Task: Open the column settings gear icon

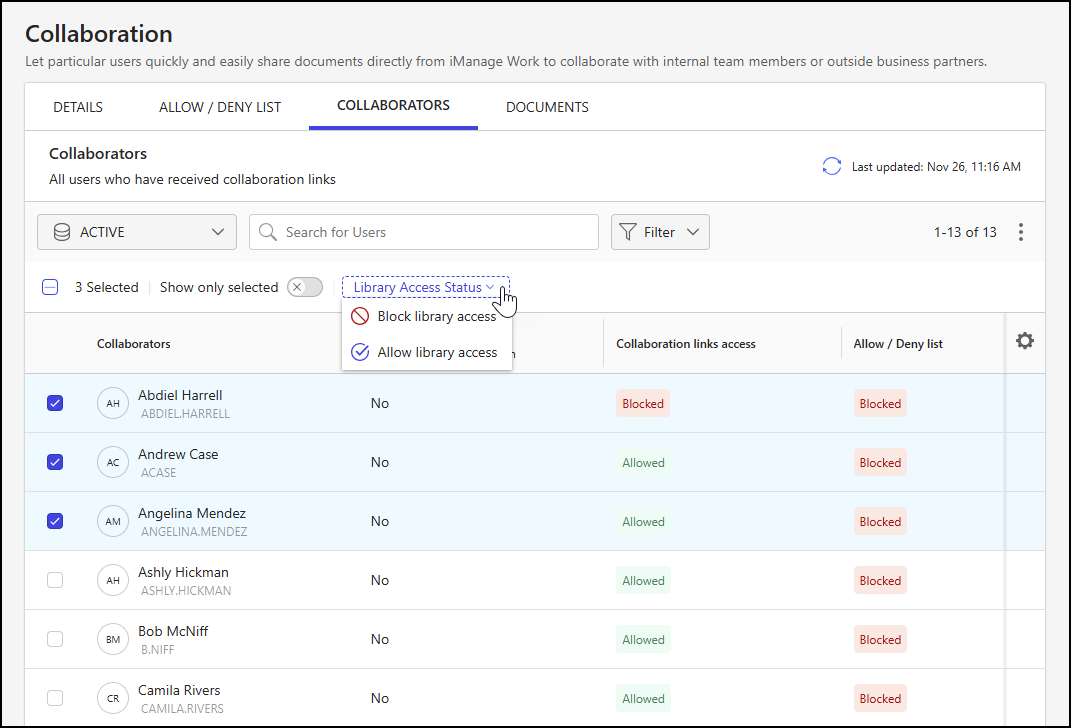Action: [1024, 341]
